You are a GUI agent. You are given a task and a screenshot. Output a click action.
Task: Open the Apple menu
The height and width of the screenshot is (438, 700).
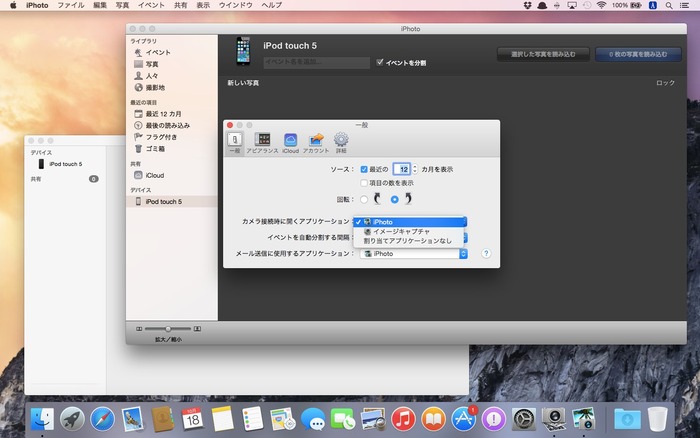tap(13, 5)
